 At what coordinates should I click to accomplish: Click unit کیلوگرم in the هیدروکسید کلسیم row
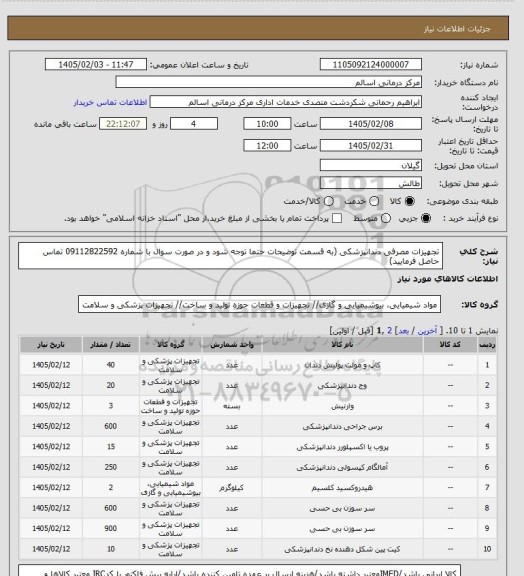click(x=232, y=488)
